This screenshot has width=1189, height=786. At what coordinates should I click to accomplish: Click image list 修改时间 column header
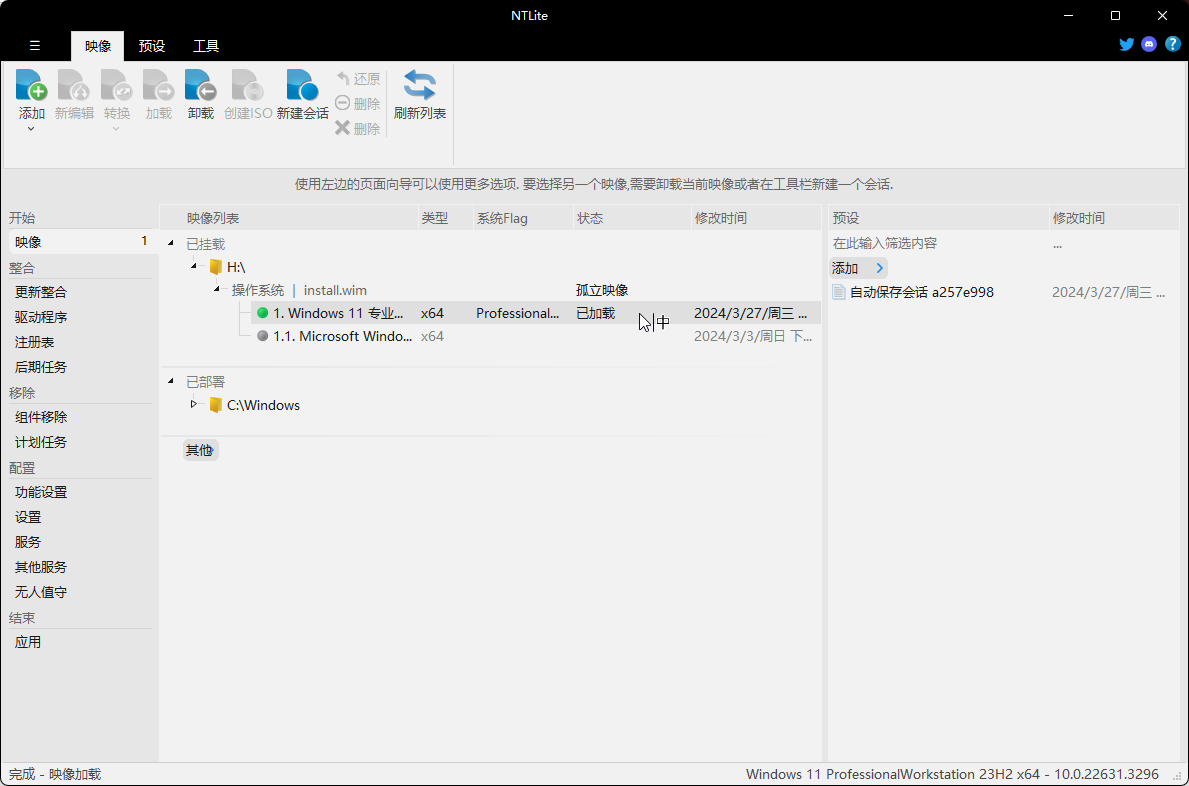[x=755, y=218]
